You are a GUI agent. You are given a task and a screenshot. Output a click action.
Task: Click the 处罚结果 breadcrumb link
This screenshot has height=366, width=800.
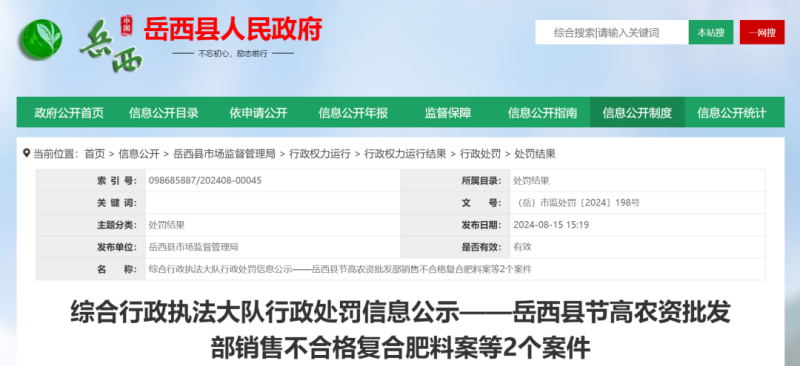pyautogui.click(x=535, y=154)
